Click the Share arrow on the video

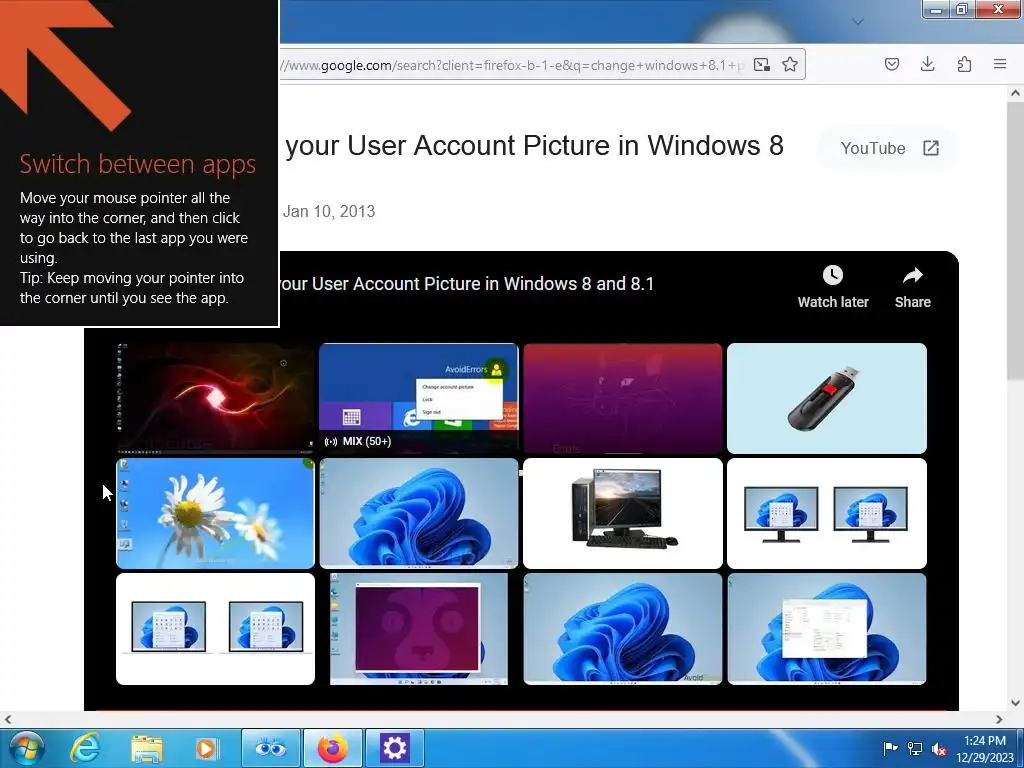pyautogui.click(x=912, y=275)
